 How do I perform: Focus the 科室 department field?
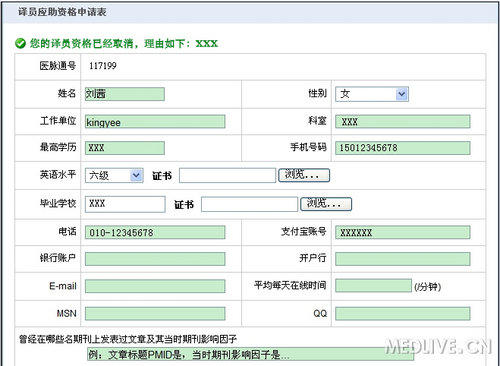(x=403, y=121)
